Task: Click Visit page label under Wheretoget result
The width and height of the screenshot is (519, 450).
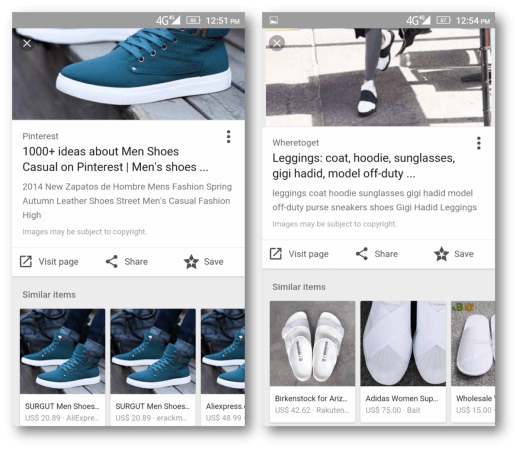Action: (309, 254)
